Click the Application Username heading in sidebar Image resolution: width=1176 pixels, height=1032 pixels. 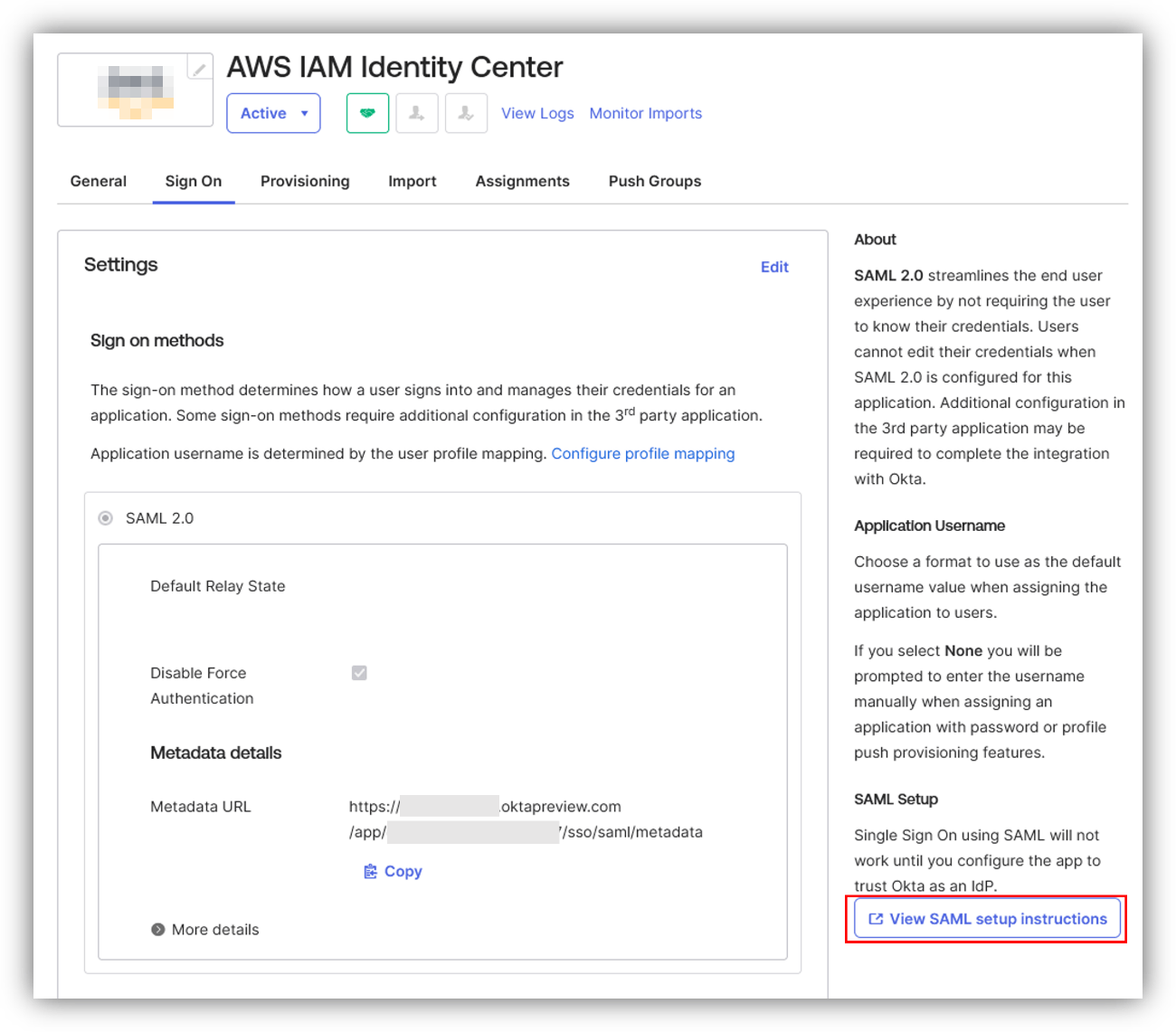929,525
